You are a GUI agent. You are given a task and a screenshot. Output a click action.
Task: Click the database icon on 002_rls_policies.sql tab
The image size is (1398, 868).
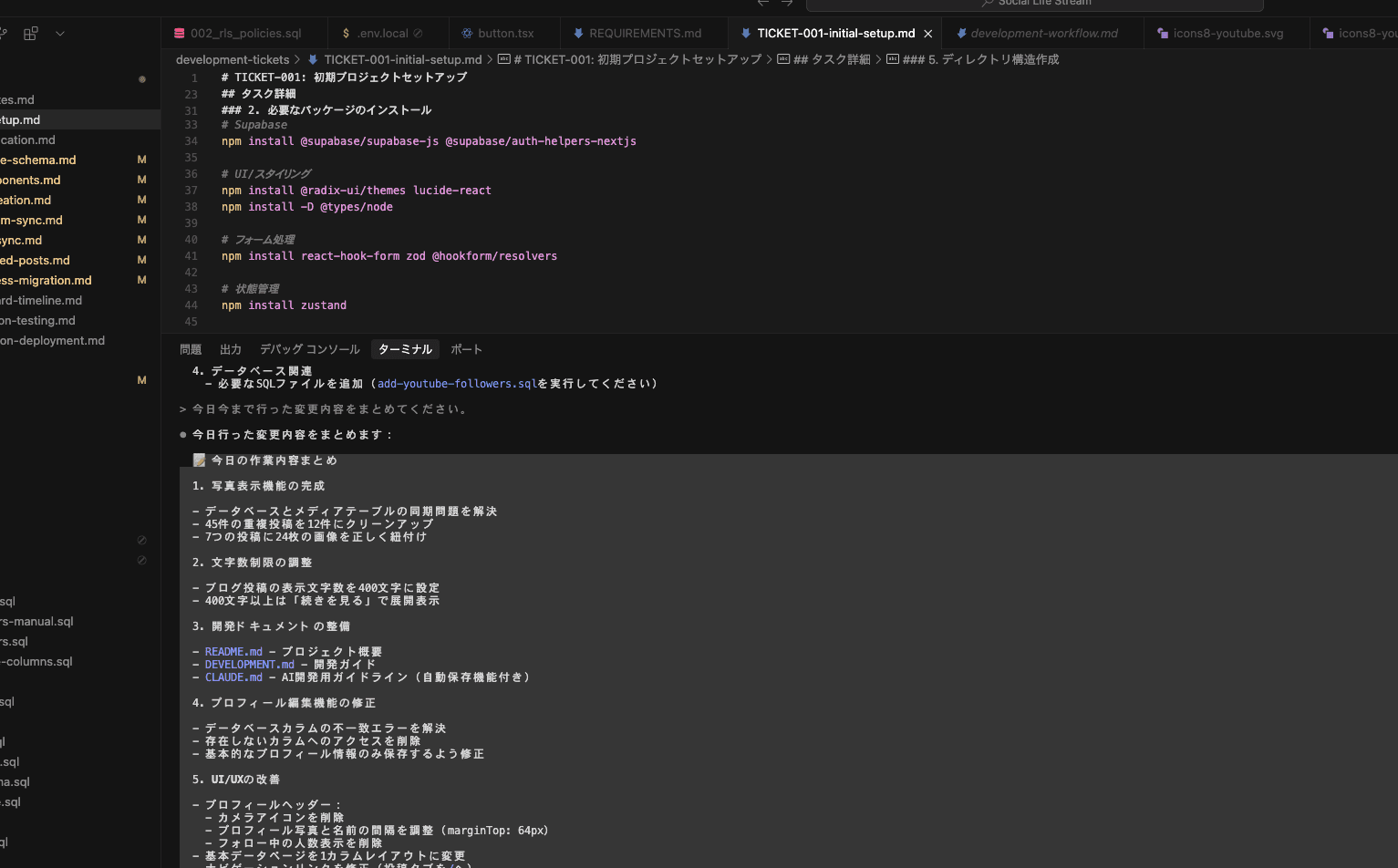[179, 33]
